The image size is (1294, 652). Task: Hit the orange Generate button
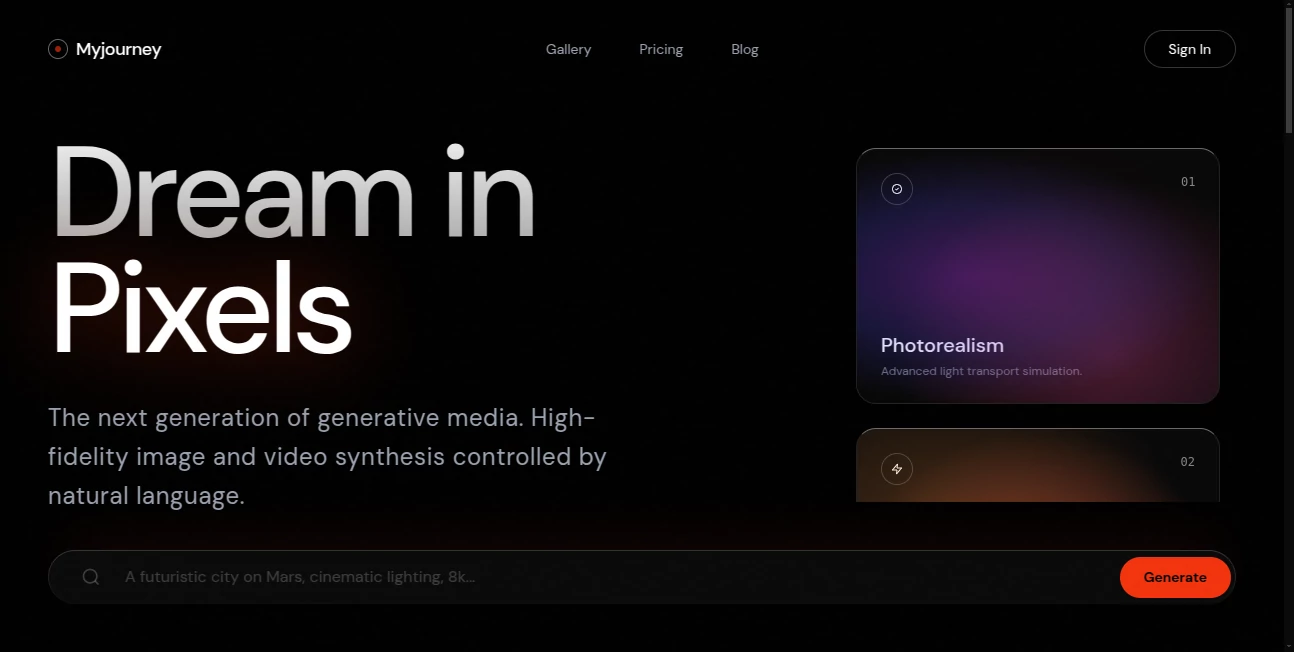(x=1174, y=577)
